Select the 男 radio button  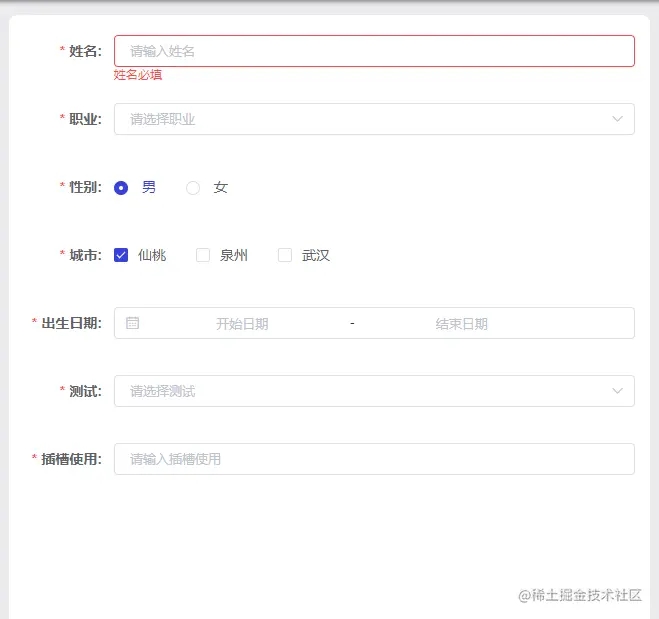121,188
